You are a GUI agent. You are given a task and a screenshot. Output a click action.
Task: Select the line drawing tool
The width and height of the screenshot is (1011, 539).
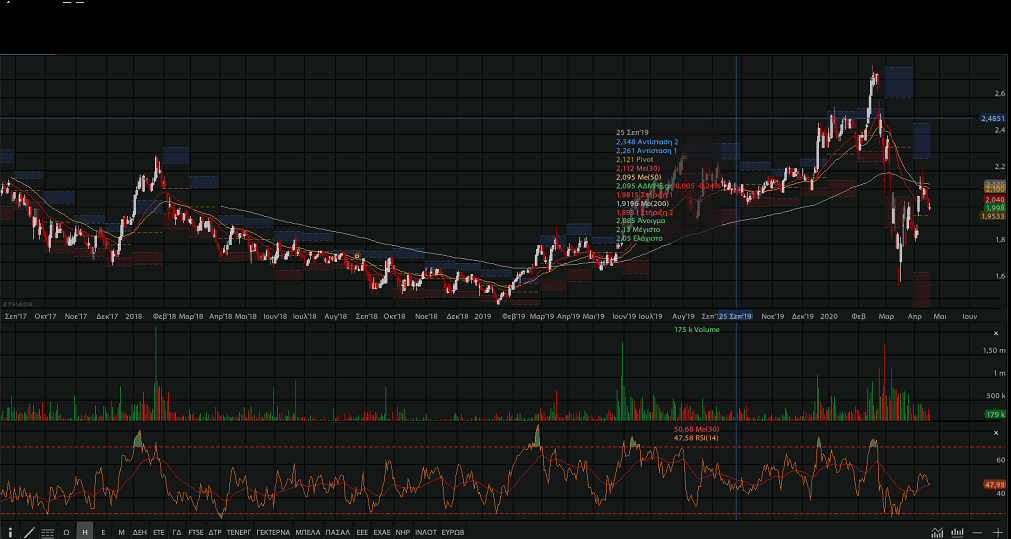click(x=29, y=532)
